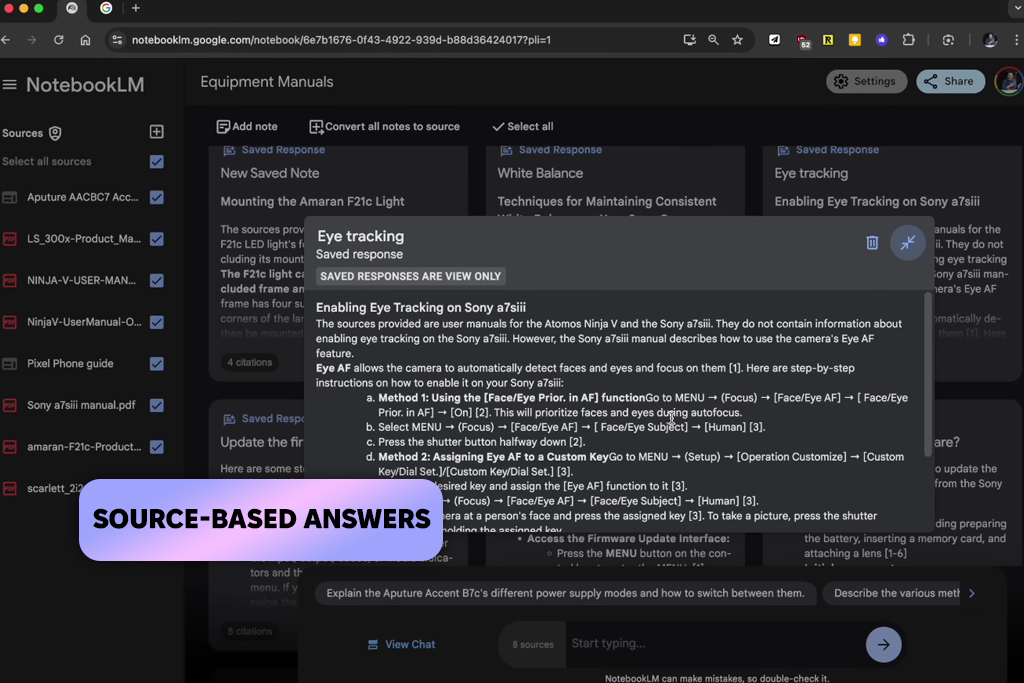Click the 8 citations chip

[249, 631]
